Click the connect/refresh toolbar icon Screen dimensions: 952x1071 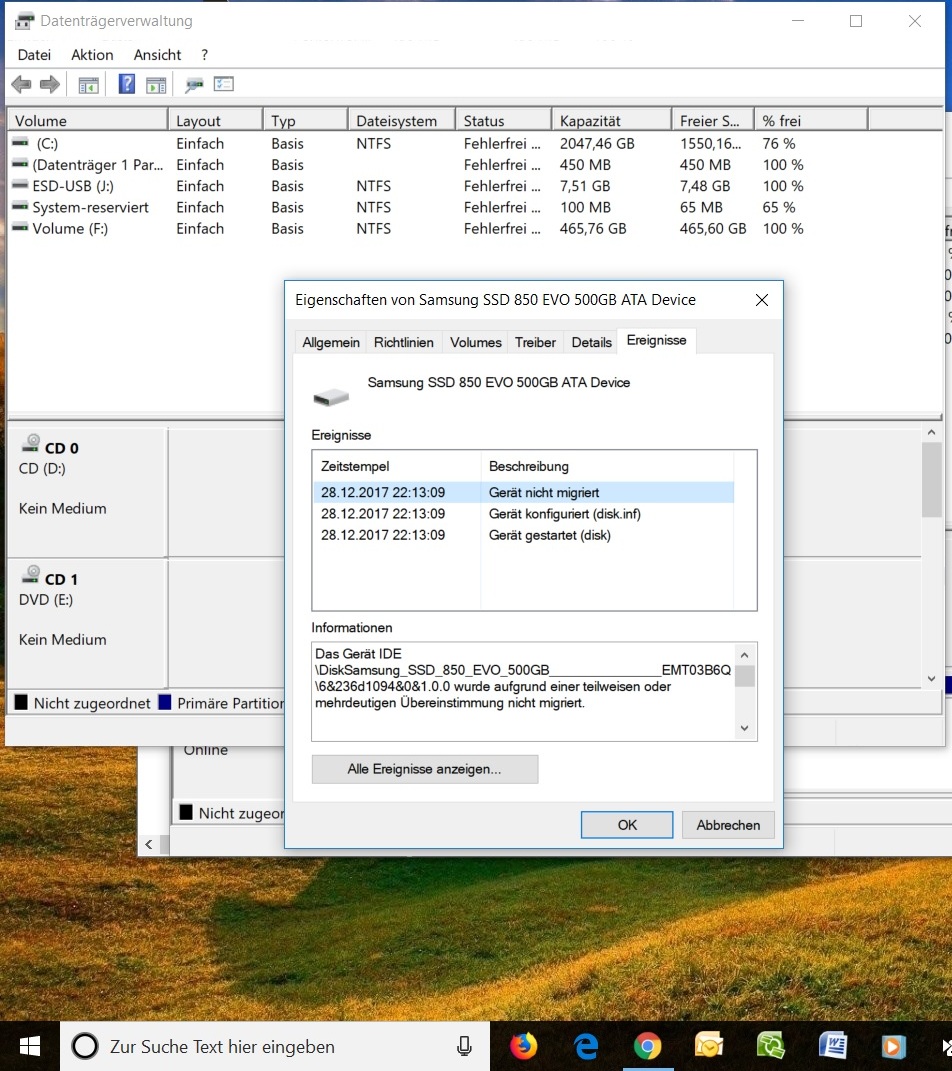tap(194, 85)
